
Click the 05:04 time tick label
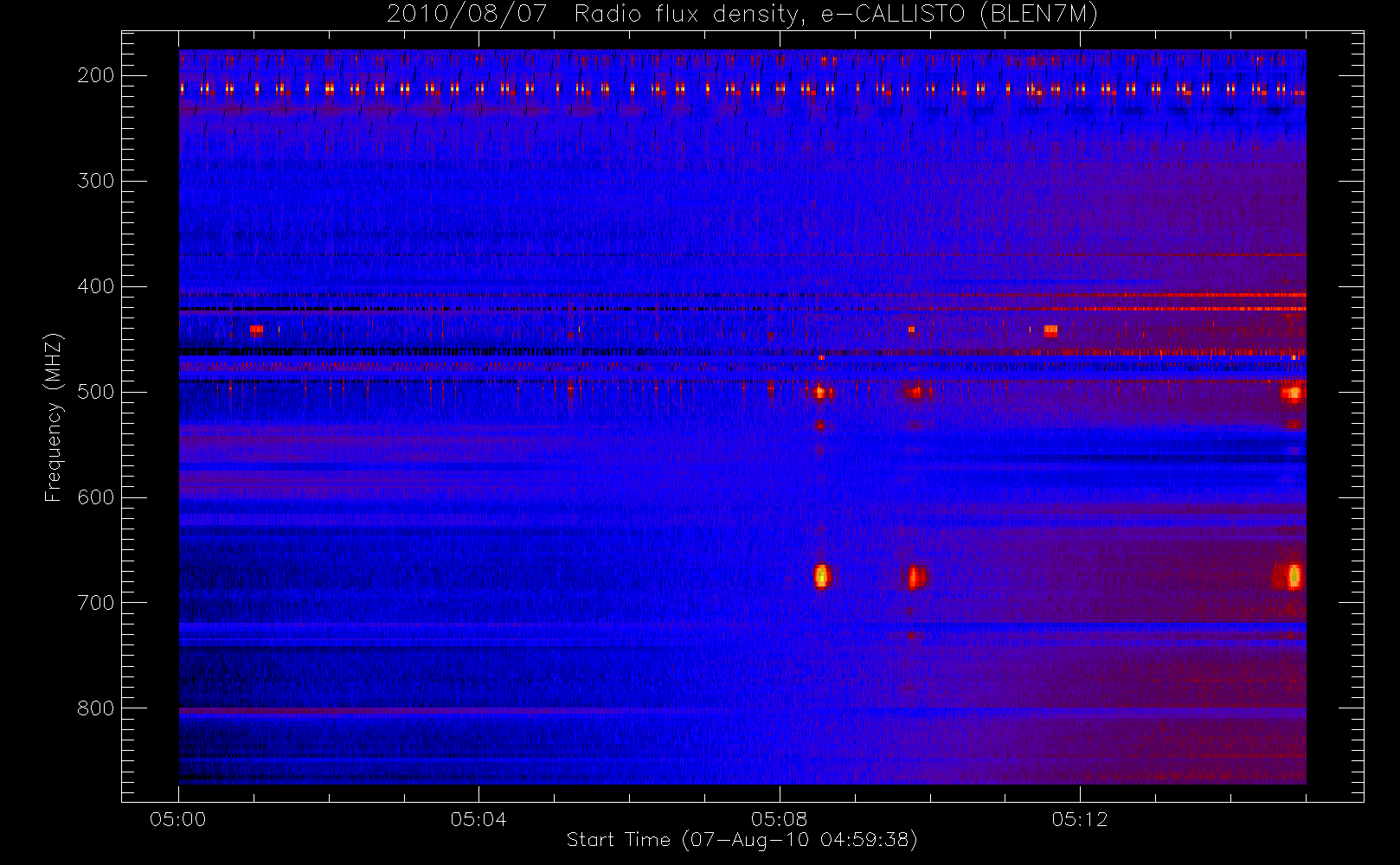coord(478,819)
